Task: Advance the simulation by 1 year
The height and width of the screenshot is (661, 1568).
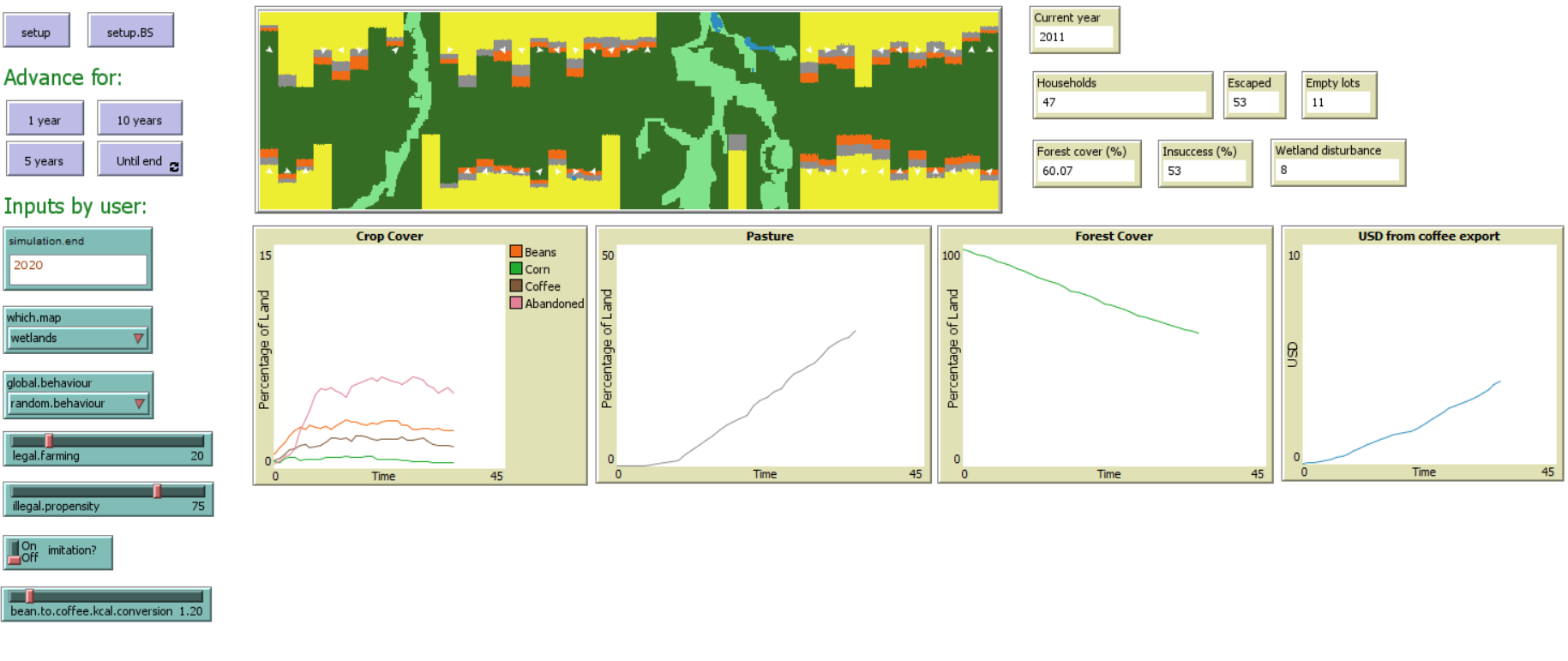Action: pyautogui.click(x=45, y=120)
